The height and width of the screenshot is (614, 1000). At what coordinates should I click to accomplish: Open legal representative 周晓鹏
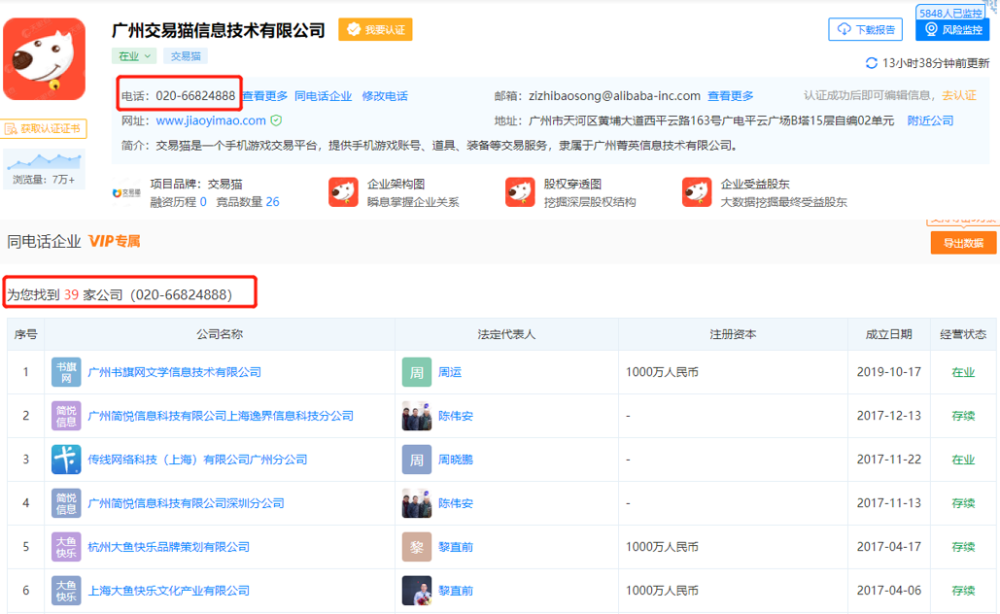pyautogui.click(x=455, y=460)
